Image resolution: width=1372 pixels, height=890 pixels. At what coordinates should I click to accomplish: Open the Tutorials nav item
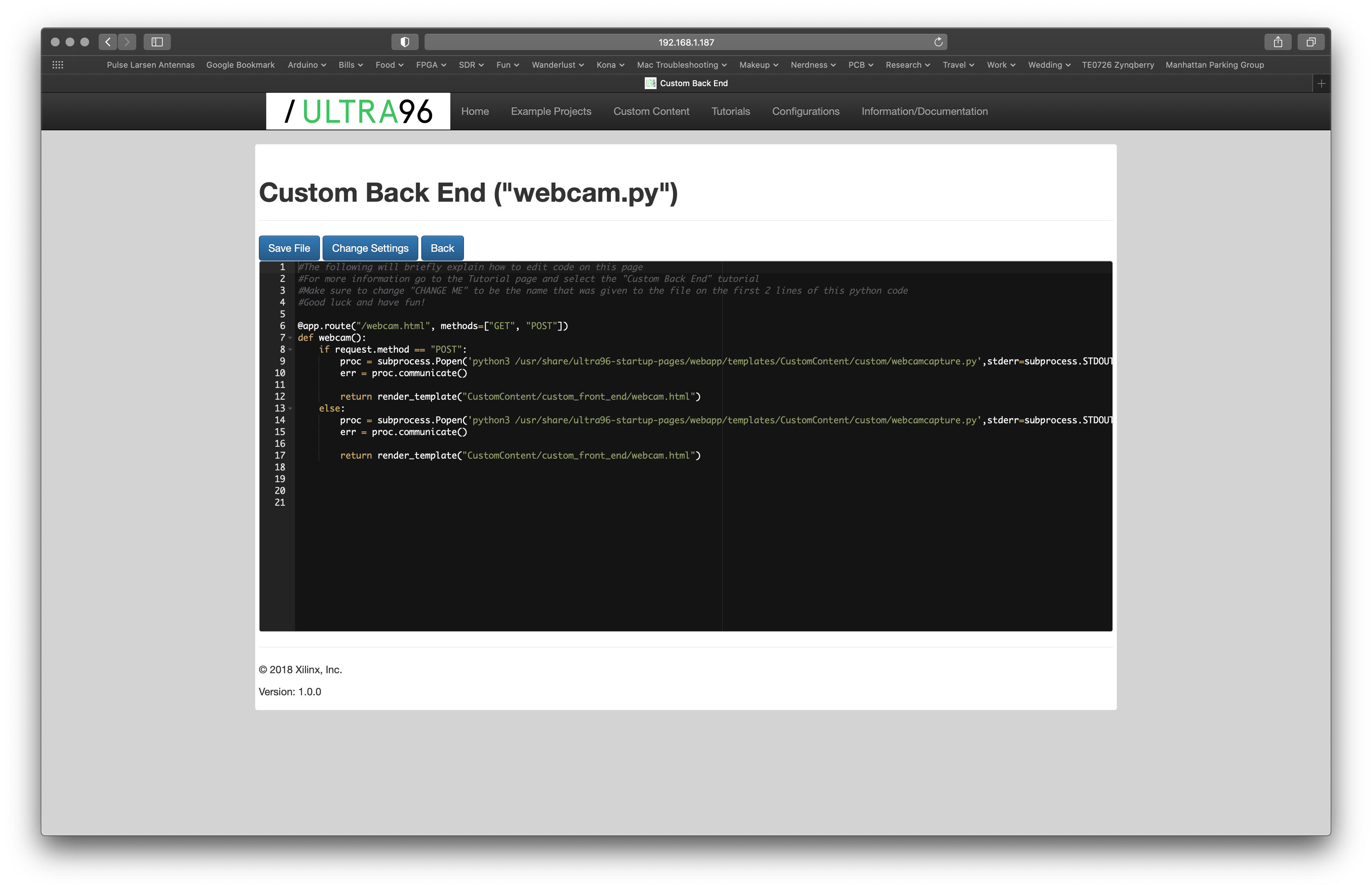pyautogui.click(x=731, y=111)
